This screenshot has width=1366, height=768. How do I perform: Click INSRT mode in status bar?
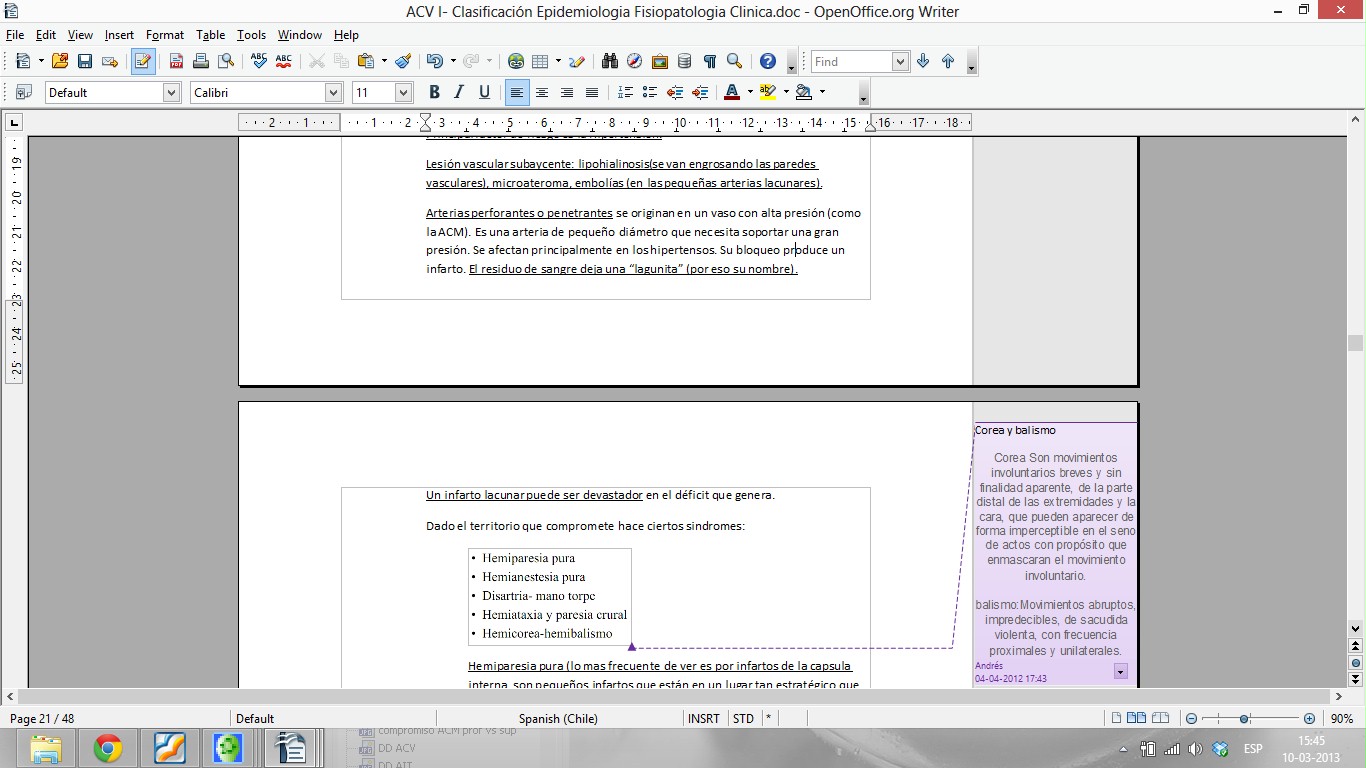pyautogui.click(x=703, y=719)
